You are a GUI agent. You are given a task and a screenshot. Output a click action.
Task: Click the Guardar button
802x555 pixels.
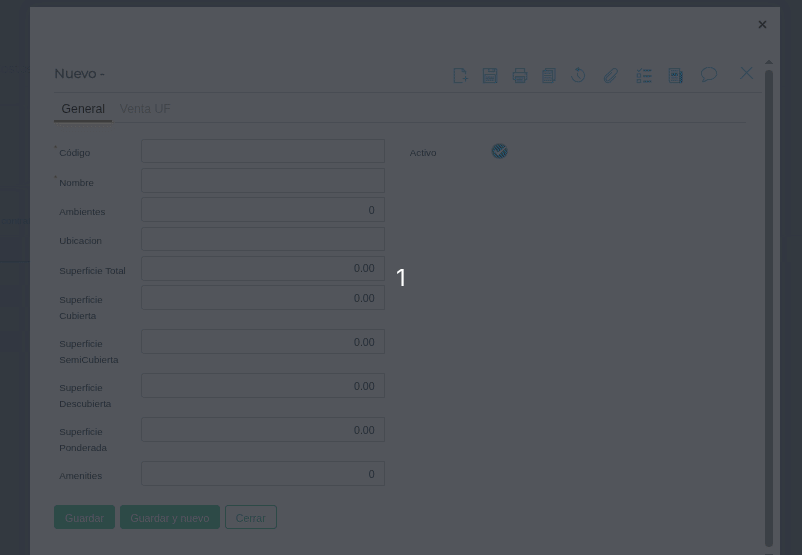[x=84, y=517]
